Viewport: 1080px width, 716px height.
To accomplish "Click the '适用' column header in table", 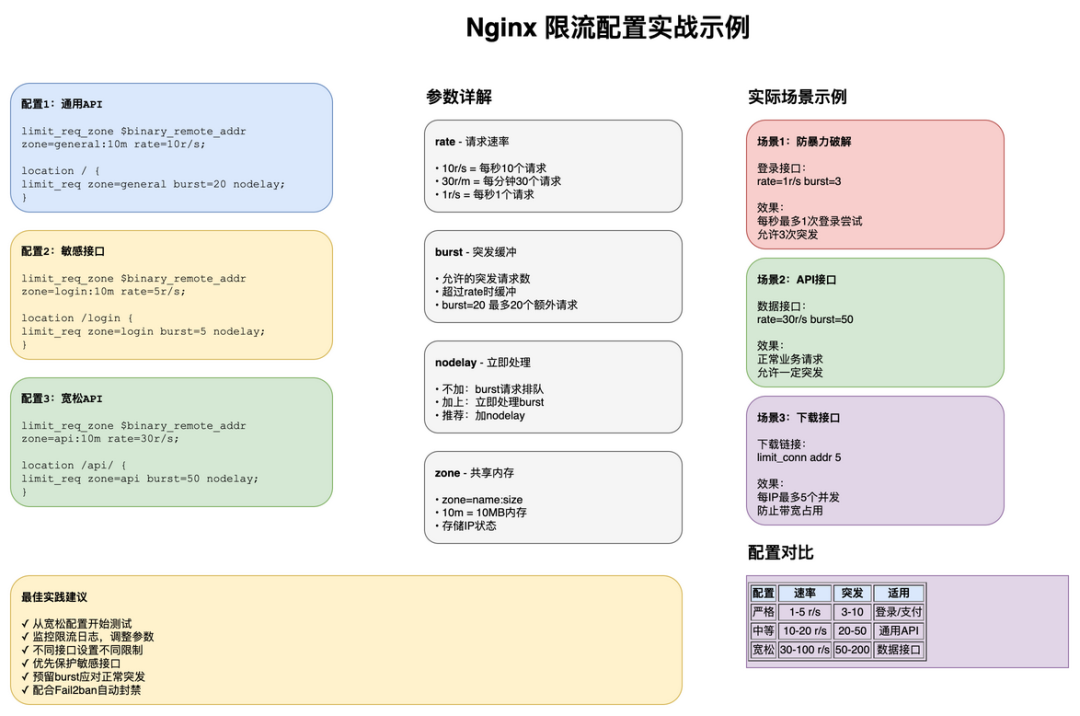I will tap(898, 593).
